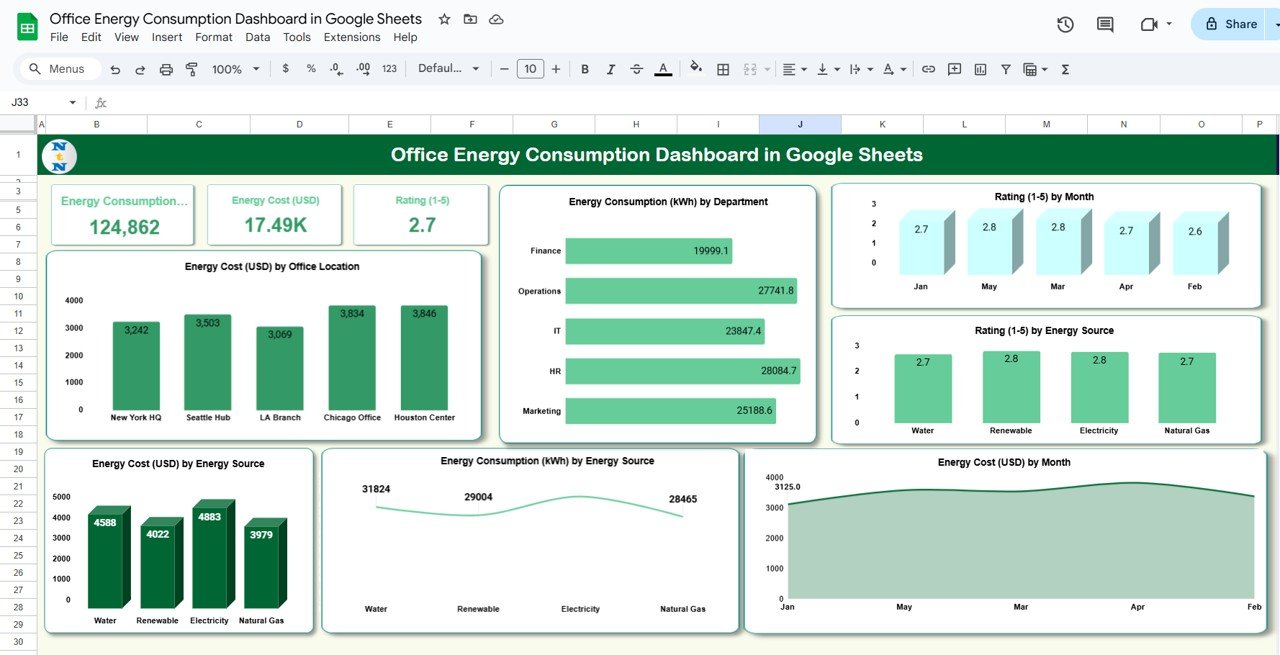The width and height of the screenshot is (1280, 655).
Task: Click the Insert link icon
Action: pos(928,69)
